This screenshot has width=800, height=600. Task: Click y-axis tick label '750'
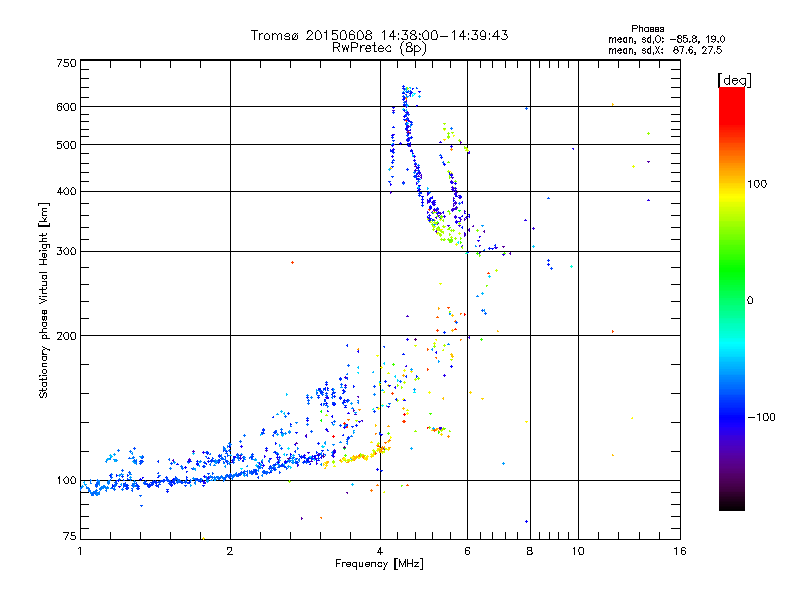[x=66, y=63]
